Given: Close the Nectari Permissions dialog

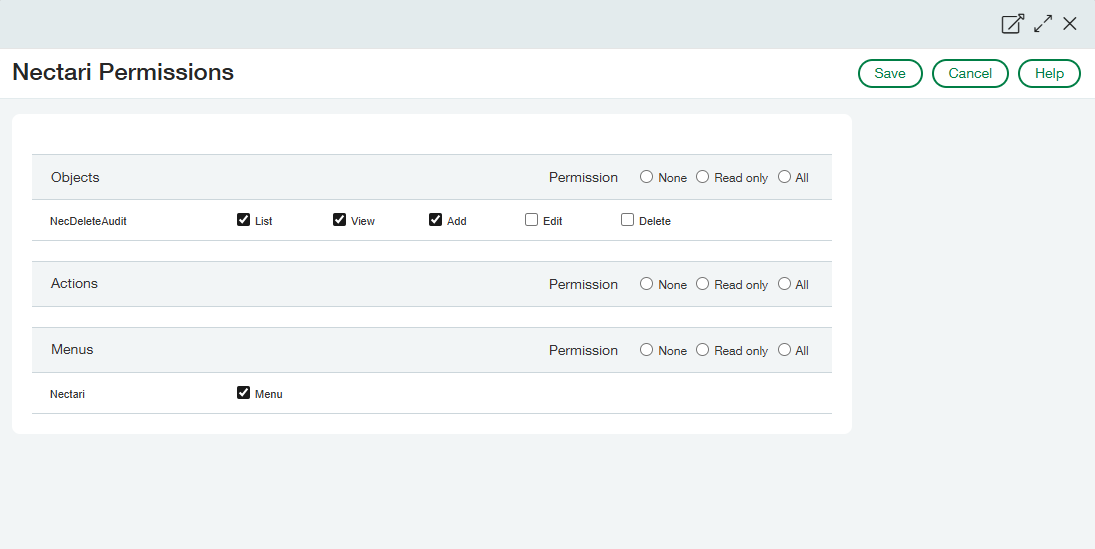Looking at the screenshot, I should click(1070, 24).
